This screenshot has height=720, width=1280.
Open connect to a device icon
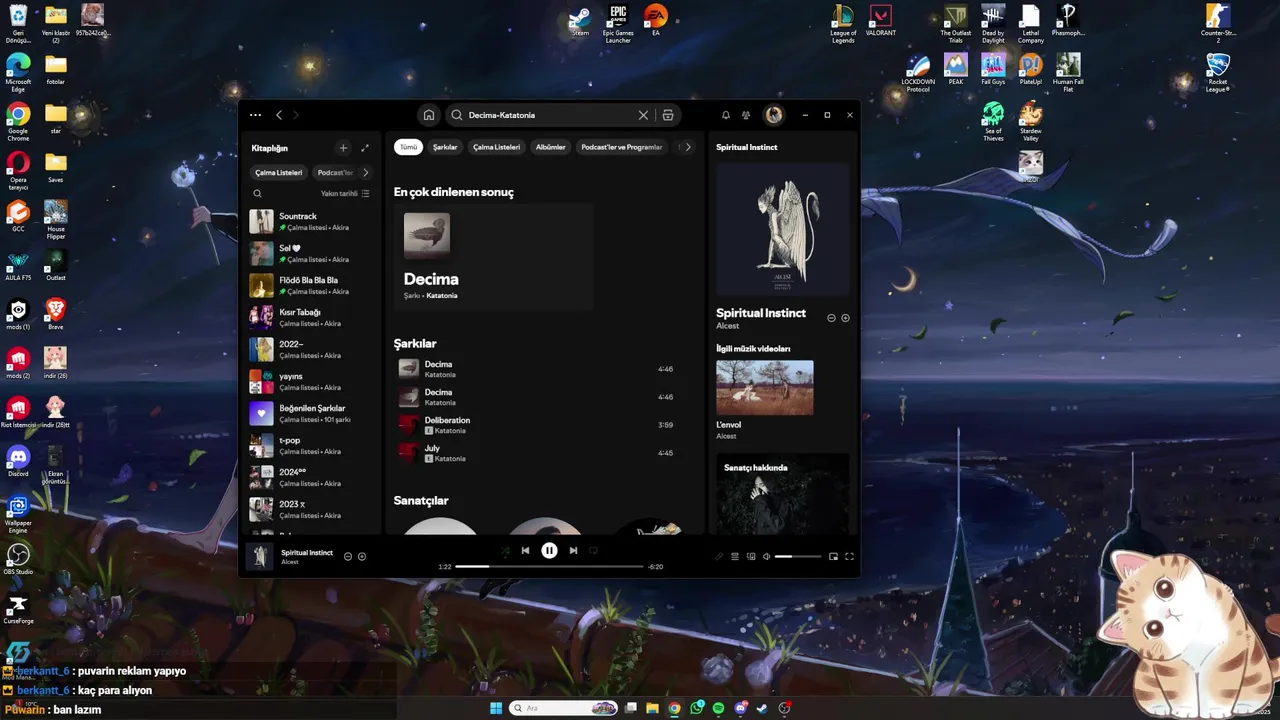[751, 556]
